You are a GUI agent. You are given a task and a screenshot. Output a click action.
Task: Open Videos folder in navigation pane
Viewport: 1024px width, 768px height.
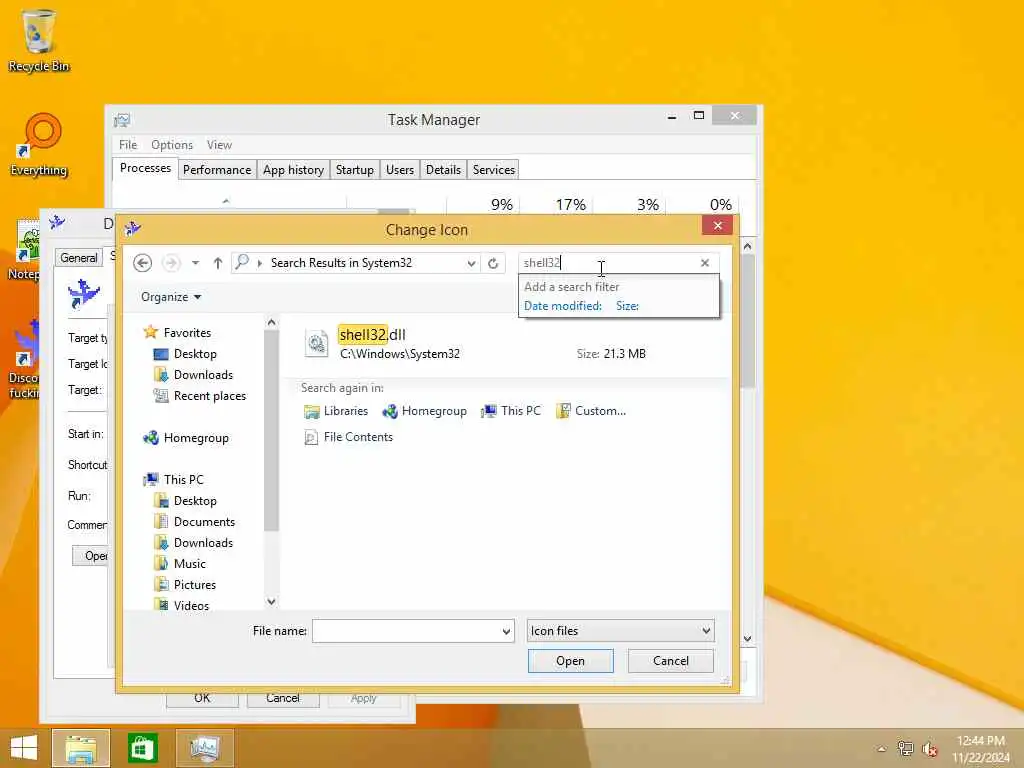coord(182,605)
